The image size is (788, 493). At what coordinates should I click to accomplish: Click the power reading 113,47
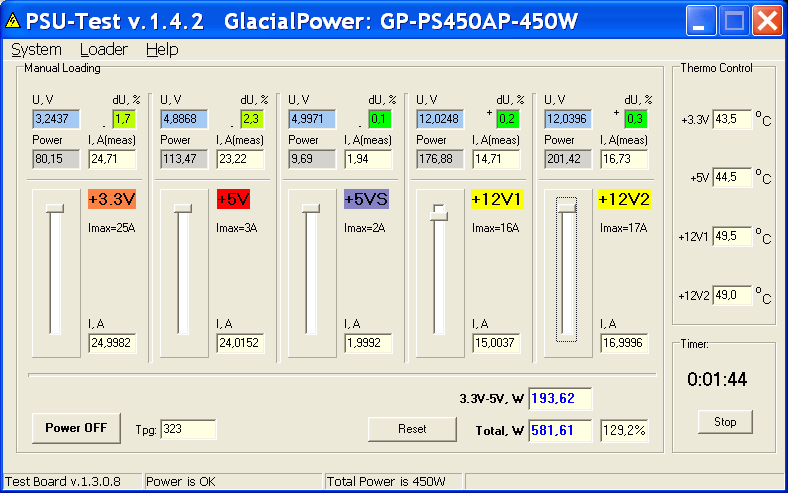184,159
